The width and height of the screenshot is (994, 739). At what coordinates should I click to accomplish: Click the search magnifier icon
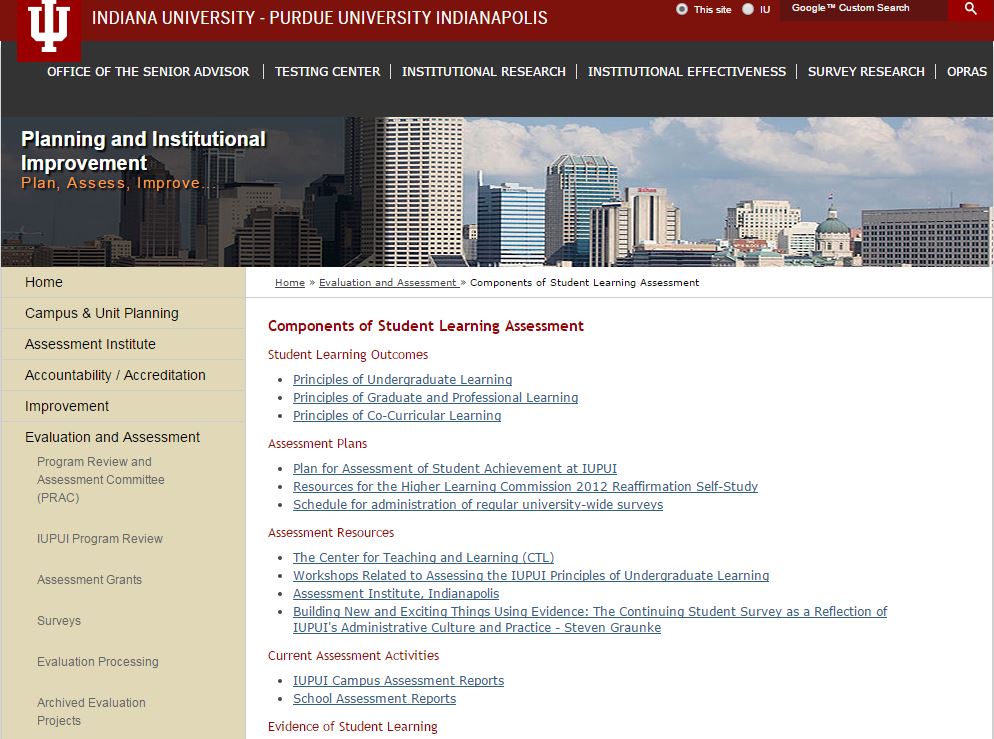pos(971,9)
